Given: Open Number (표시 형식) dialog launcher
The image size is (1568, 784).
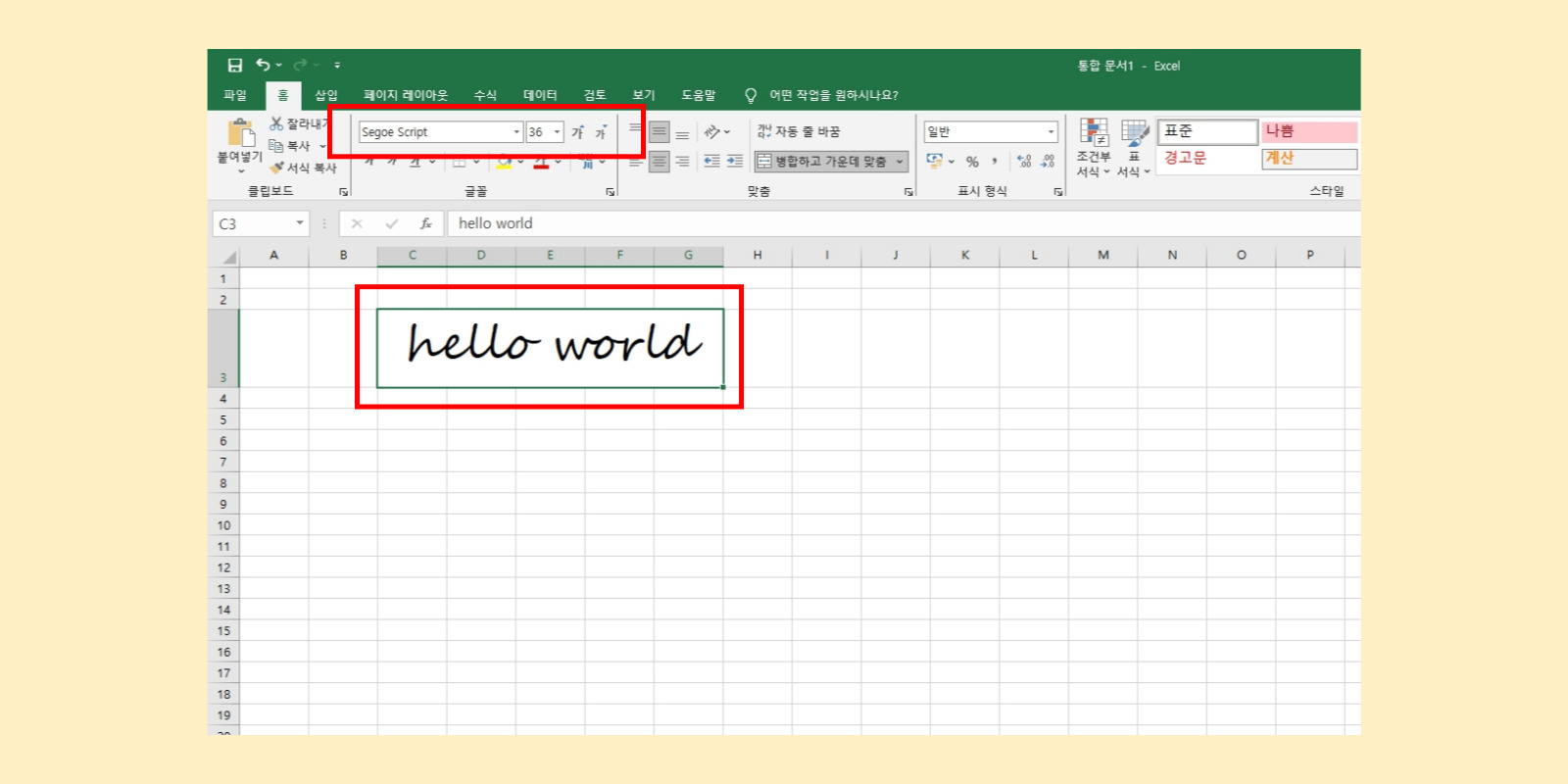Looking at the screenshot, I should point(1058,192).
